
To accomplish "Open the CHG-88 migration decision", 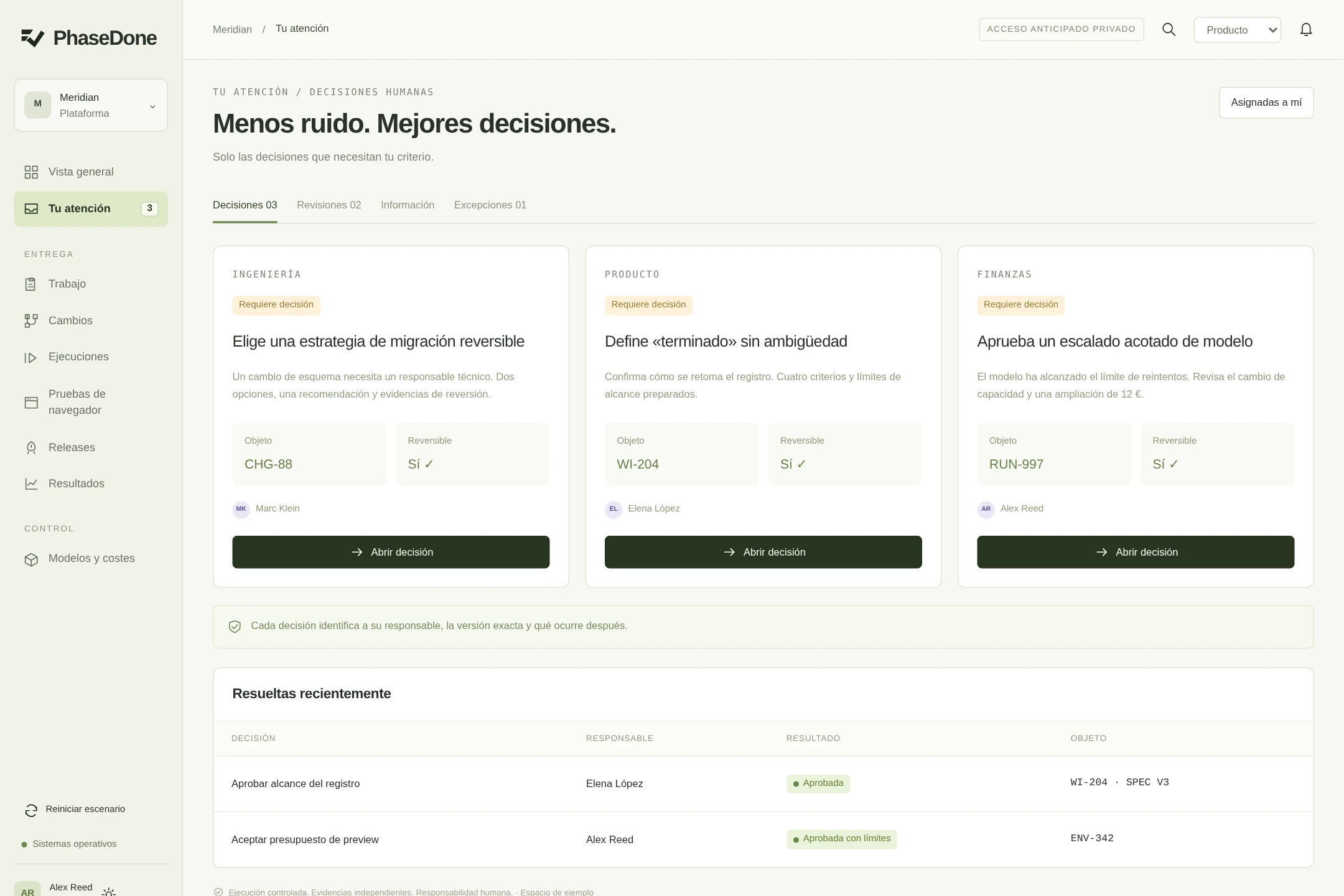I will [x=391, y=552].
